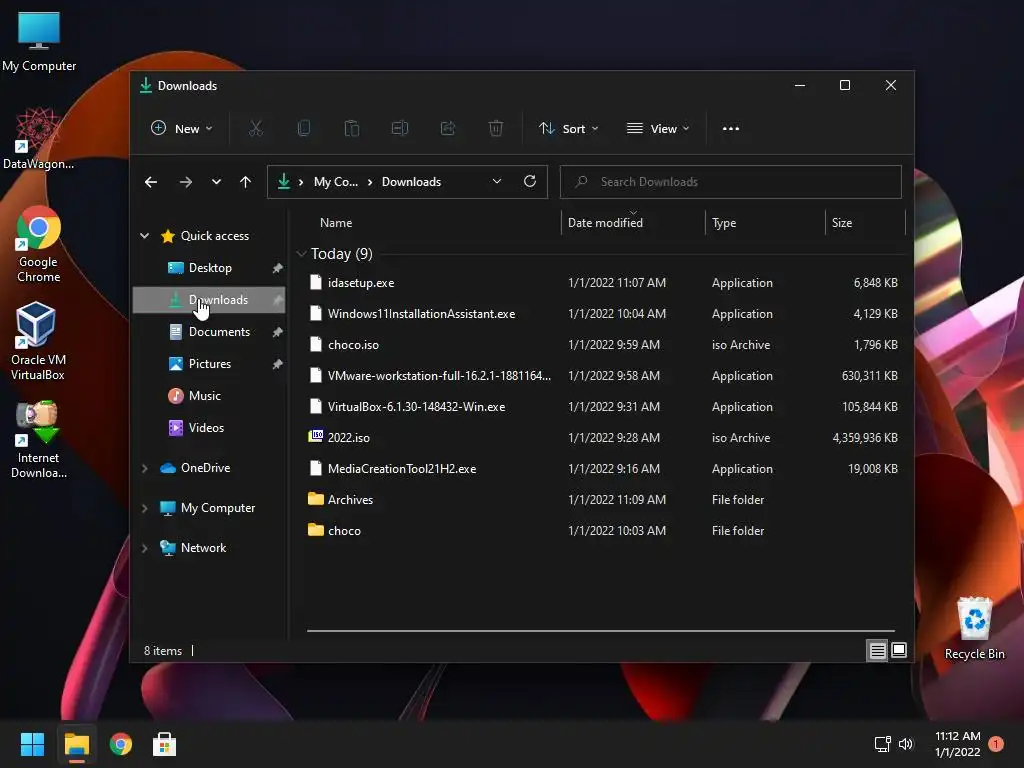The width and height of the screenshot is (1024, 768).
Task: Click the Search Downloads field
Action: coord(731,182)
